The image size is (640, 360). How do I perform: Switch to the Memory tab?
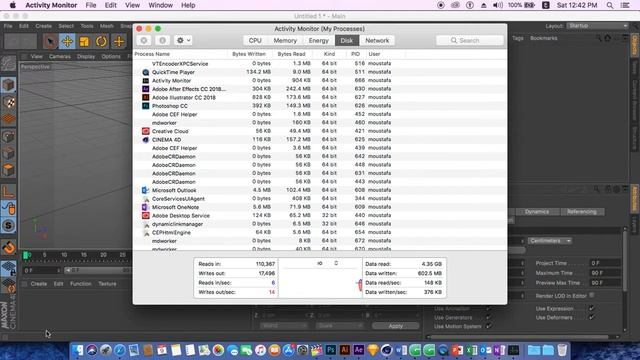coord(285,40)
